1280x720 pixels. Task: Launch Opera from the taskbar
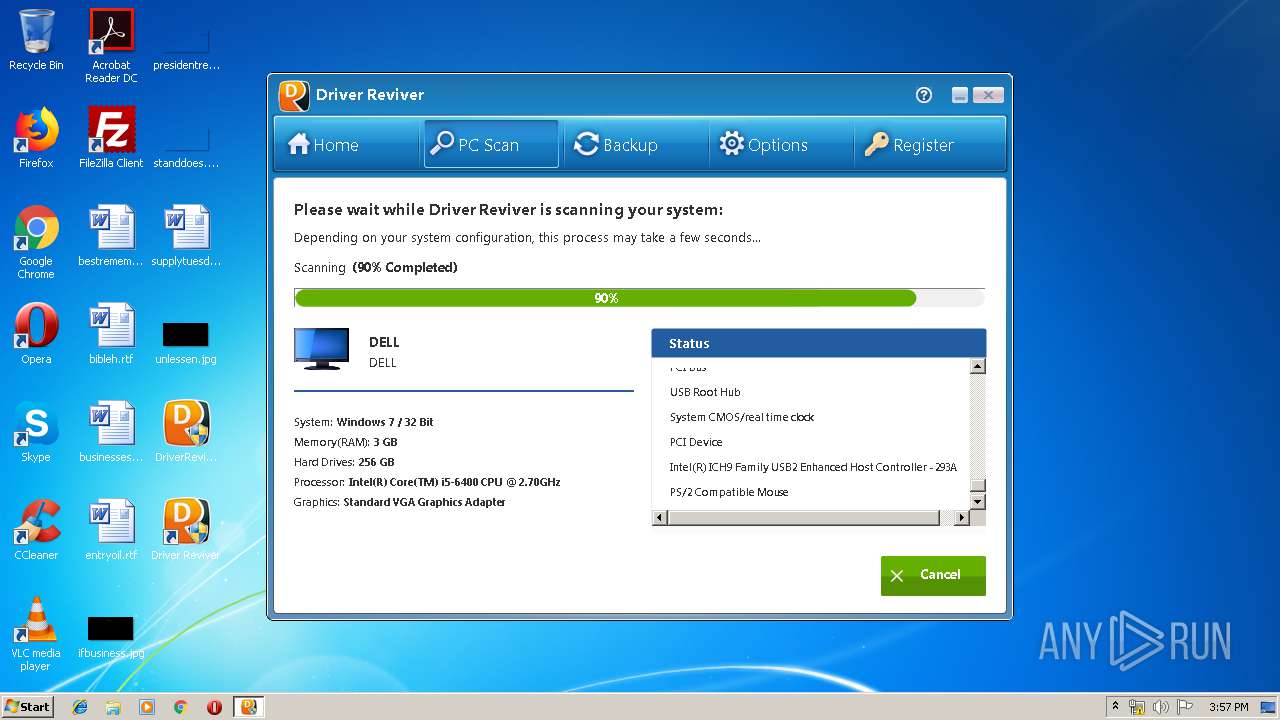214,707
